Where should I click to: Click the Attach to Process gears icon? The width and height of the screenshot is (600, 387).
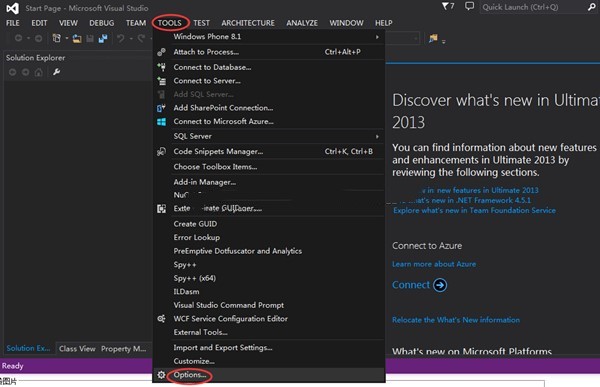(161, 52)
